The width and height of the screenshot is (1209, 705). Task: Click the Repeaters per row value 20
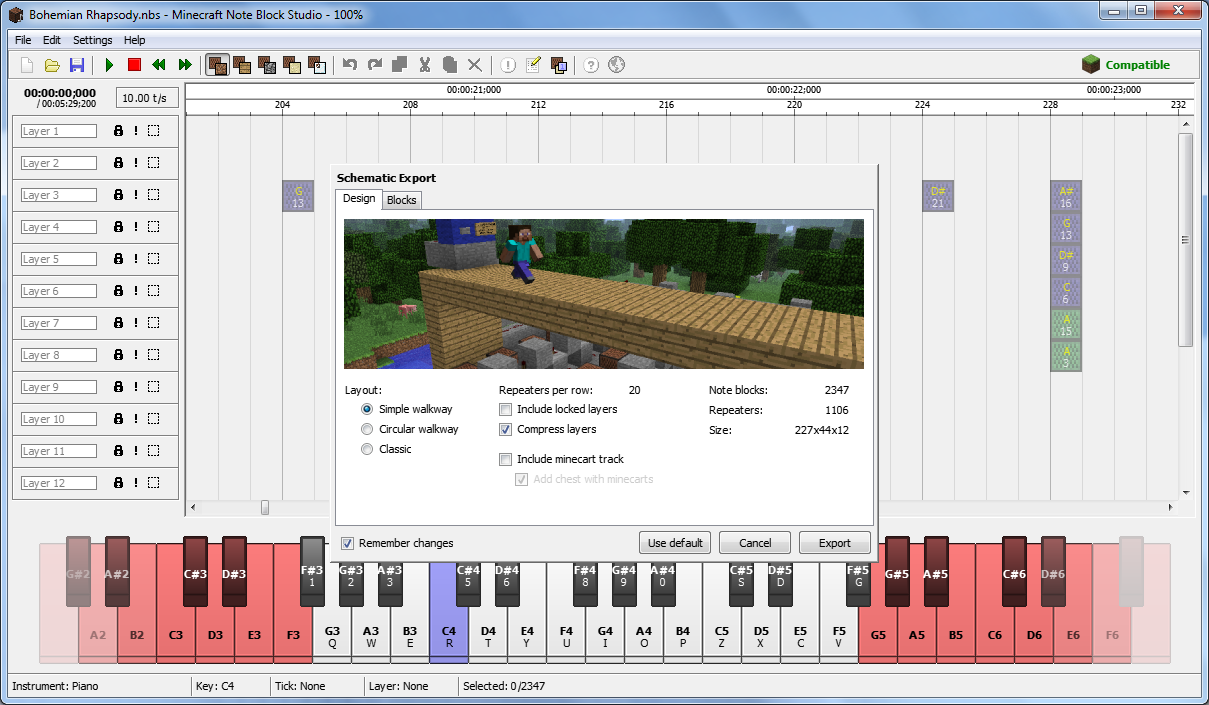635,390
